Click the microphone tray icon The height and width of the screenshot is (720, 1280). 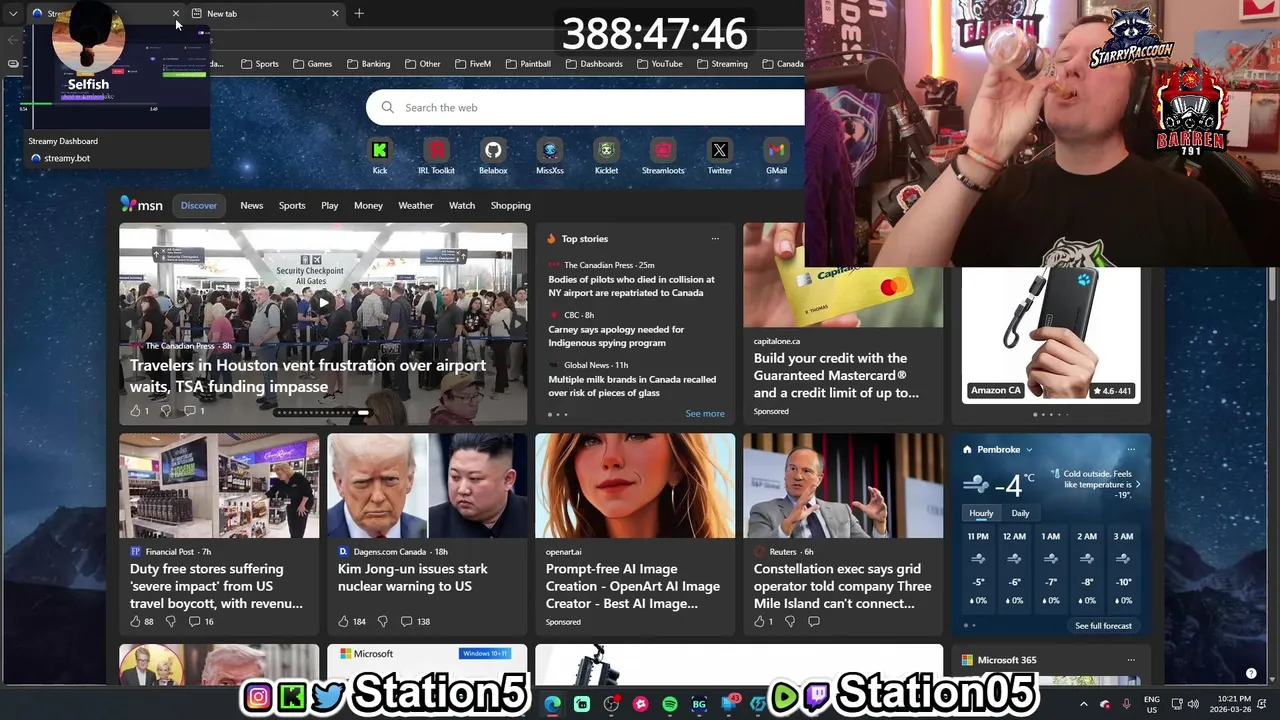click(x=1127, y=704)
